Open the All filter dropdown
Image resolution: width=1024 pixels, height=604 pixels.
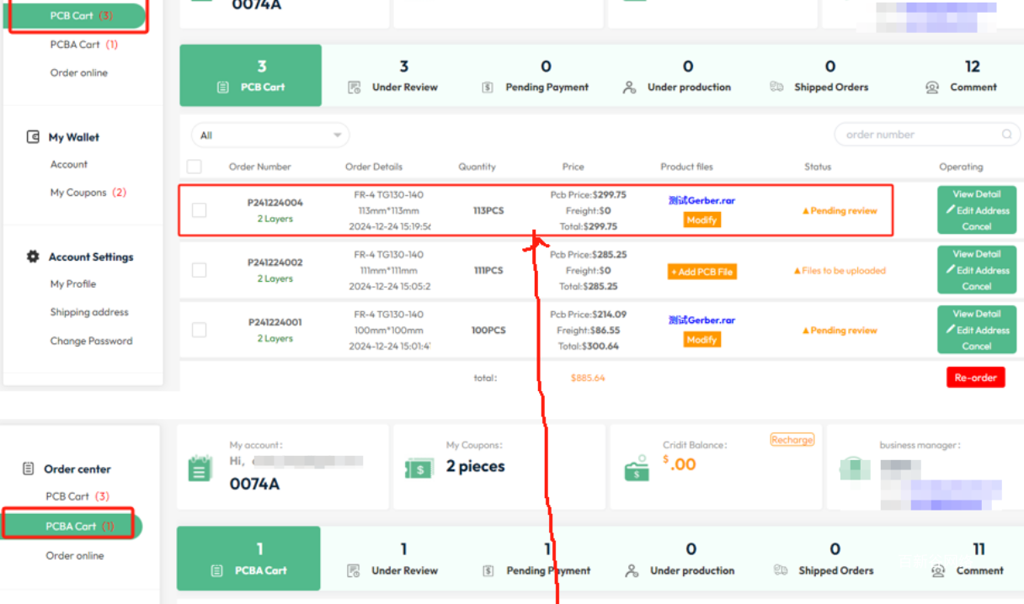[x=270, y=135]
